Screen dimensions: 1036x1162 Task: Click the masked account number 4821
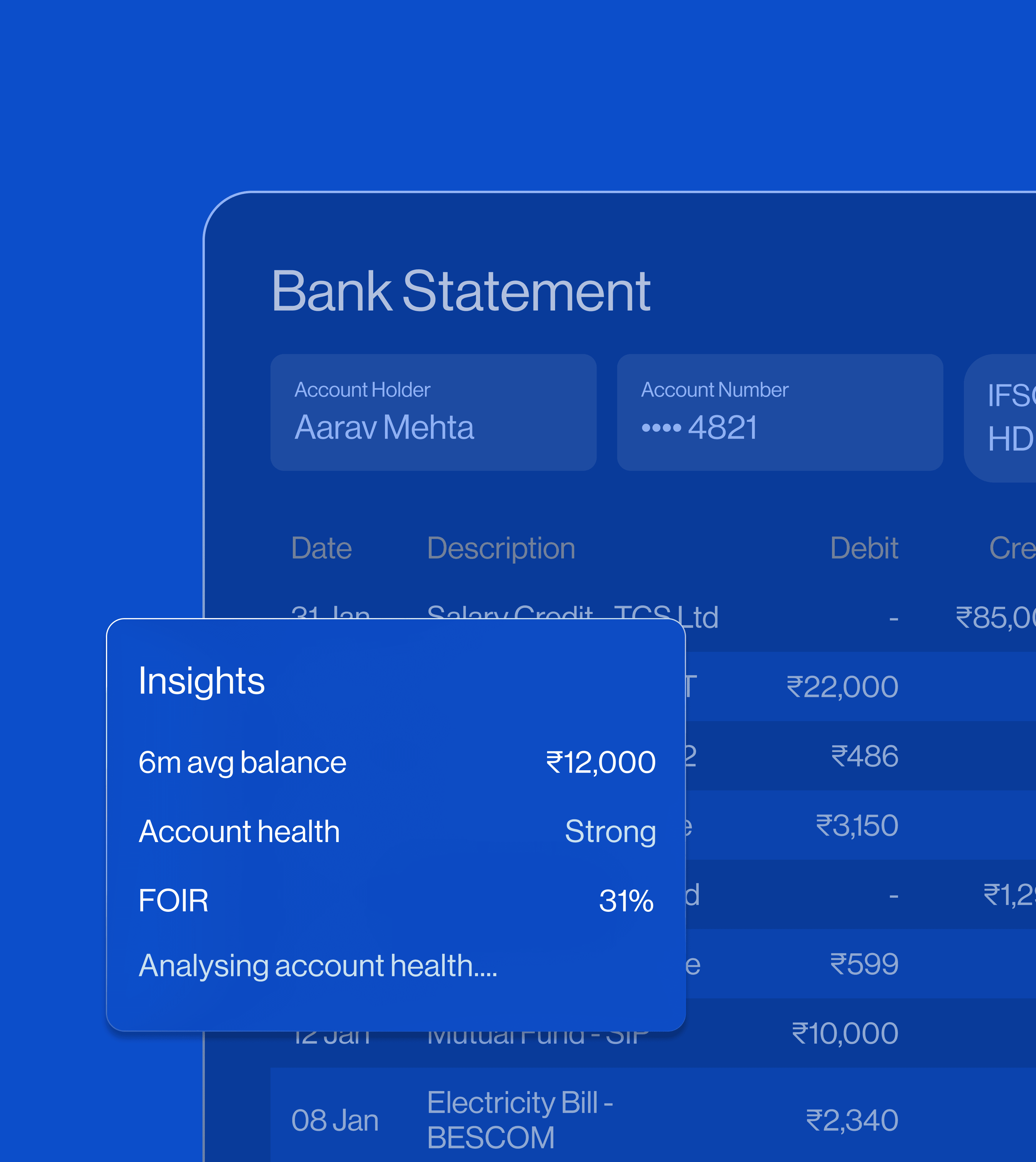click(x=700, y=428)
